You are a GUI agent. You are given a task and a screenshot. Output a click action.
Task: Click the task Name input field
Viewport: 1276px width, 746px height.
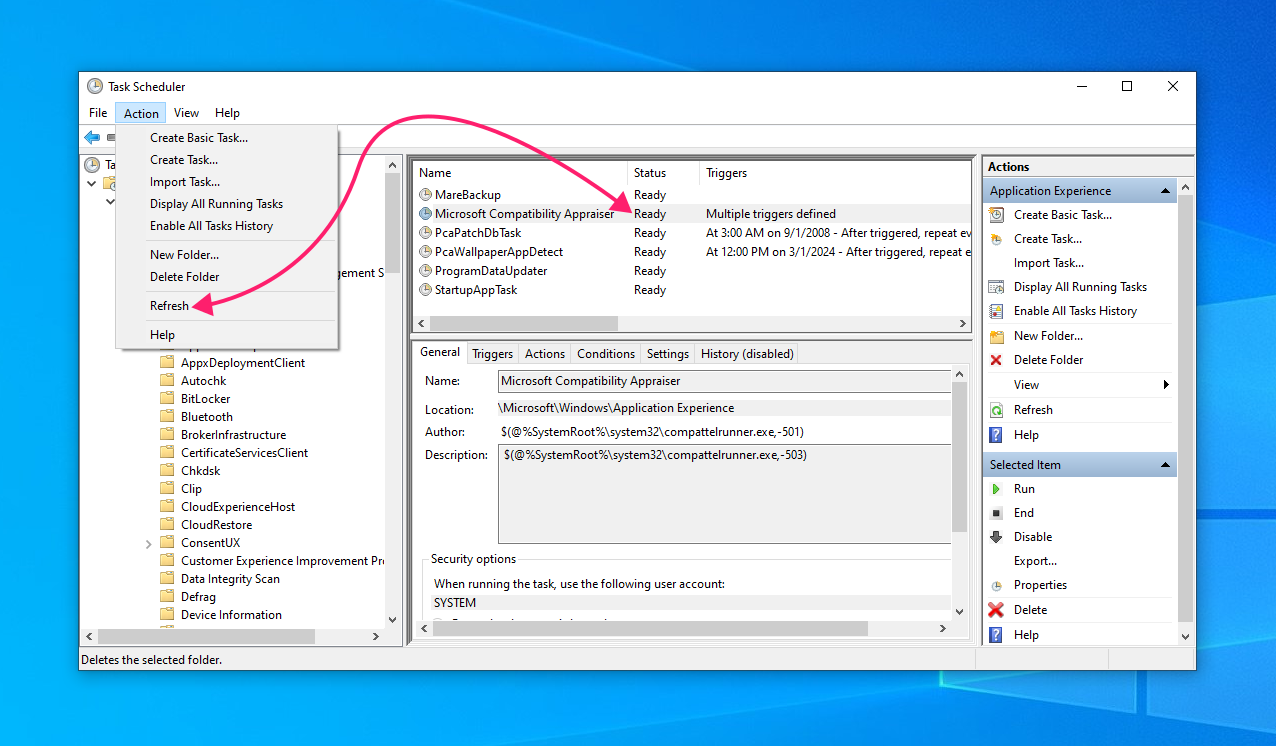click(724, 381)
